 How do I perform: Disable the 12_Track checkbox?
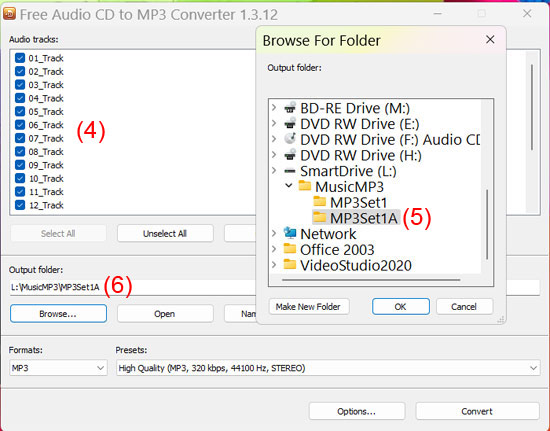click(20, 205)
